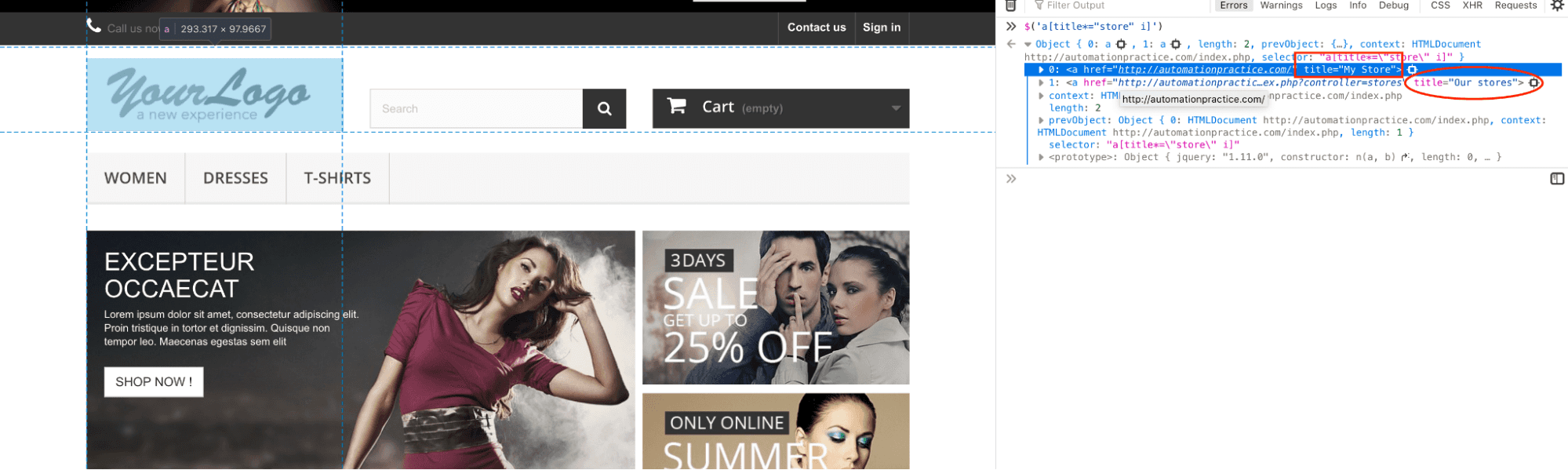Expand the '0: <a href' entry

(x=1041, y=70)
